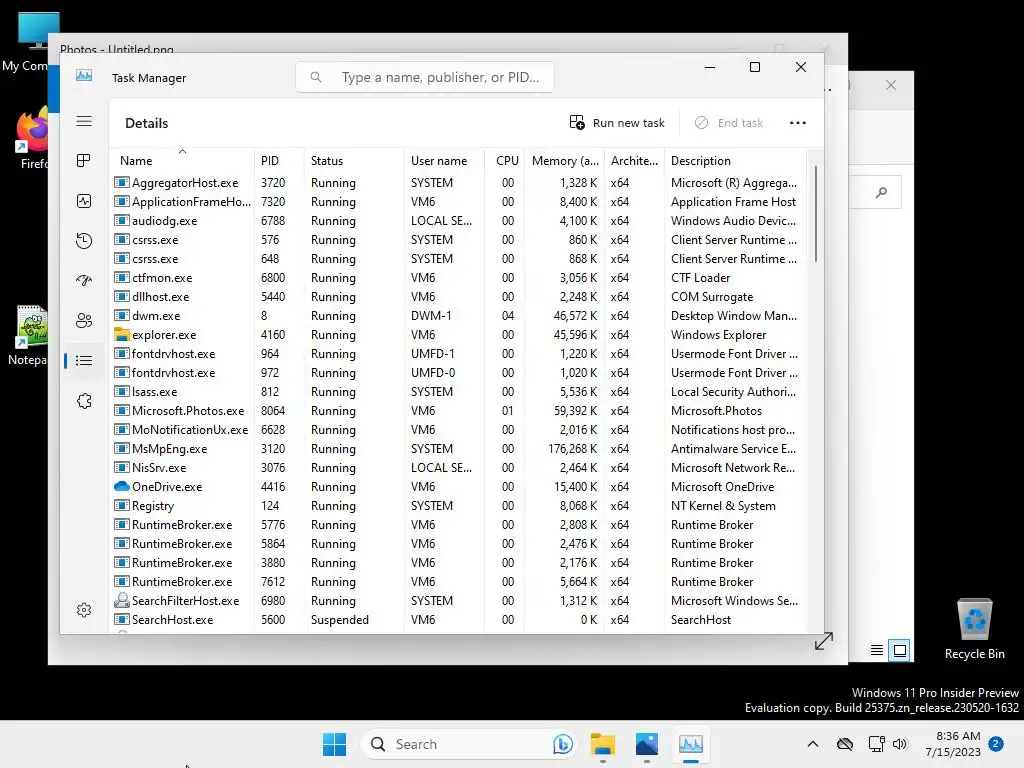Viewport: 1024px width, 768px height.
Task: Select the ctfmon.exe process
Action: click(457, 278)
